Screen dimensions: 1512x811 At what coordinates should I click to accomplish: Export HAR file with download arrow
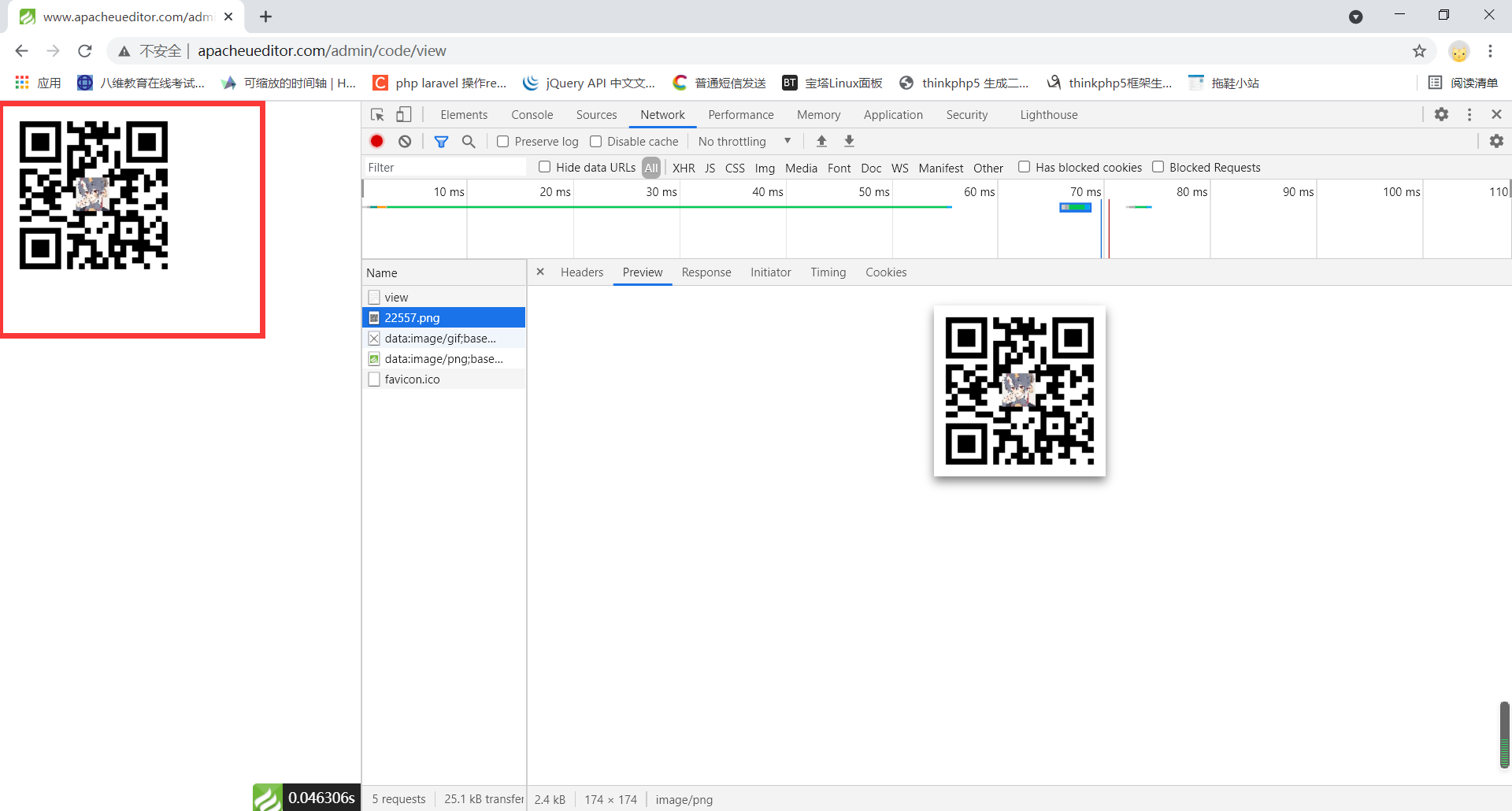point(849,141)
